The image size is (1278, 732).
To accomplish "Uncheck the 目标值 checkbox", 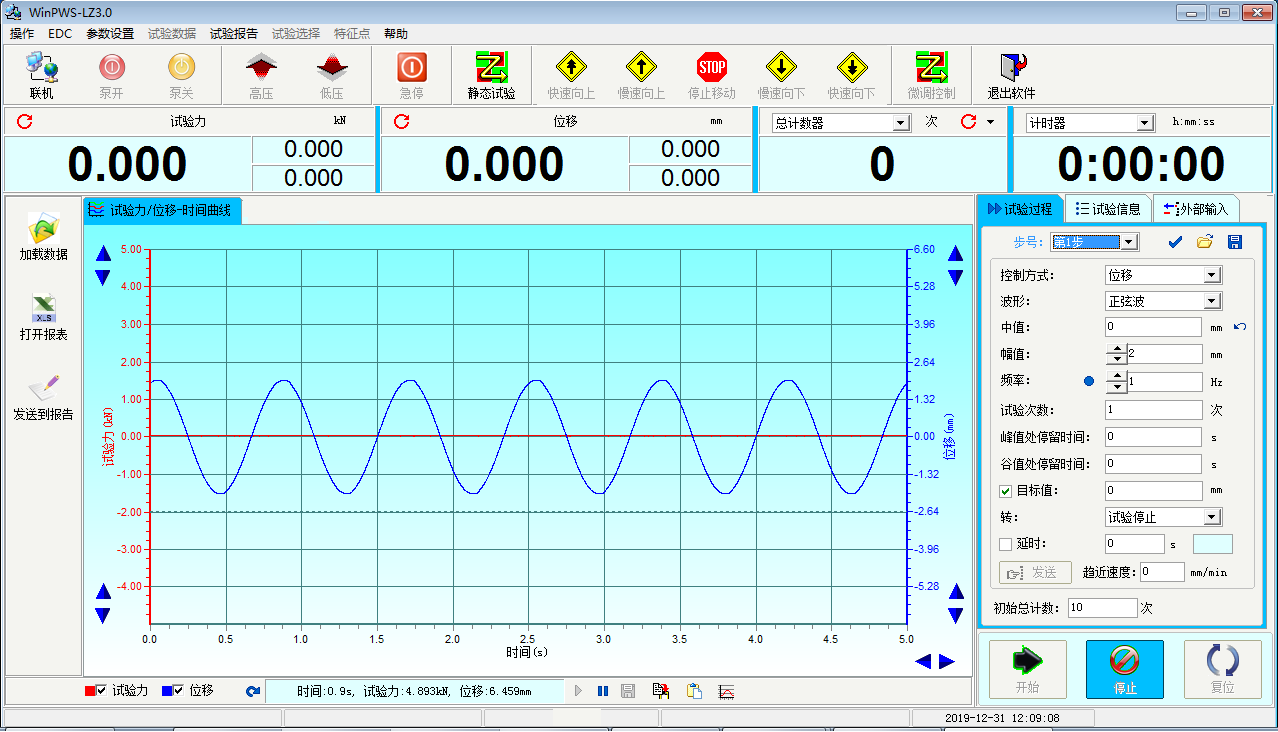I will tap(1006, 491).
